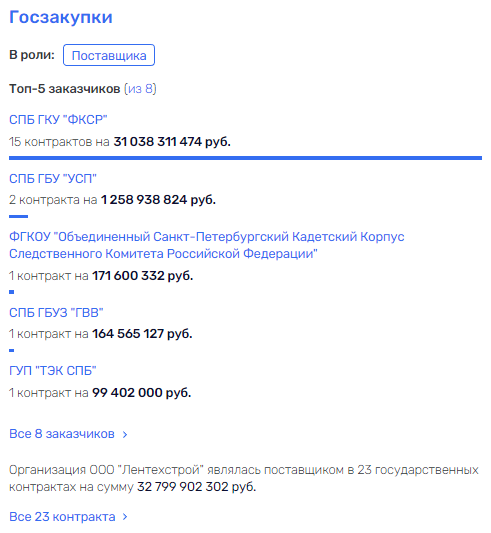Open ФГКОУ Кадетский Корпус customer link
This screenshot has height=533, width=491.
click(x=206, y=245)
